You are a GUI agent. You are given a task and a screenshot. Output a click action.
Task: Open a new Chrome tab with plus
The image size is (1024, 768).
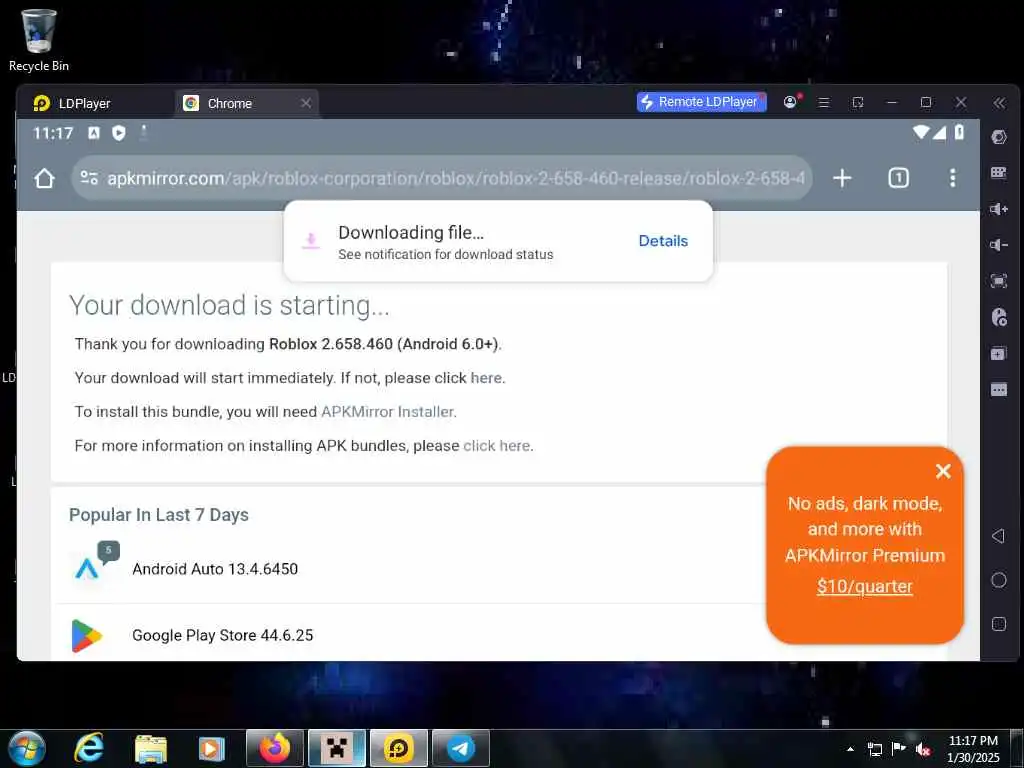[842, 178]
